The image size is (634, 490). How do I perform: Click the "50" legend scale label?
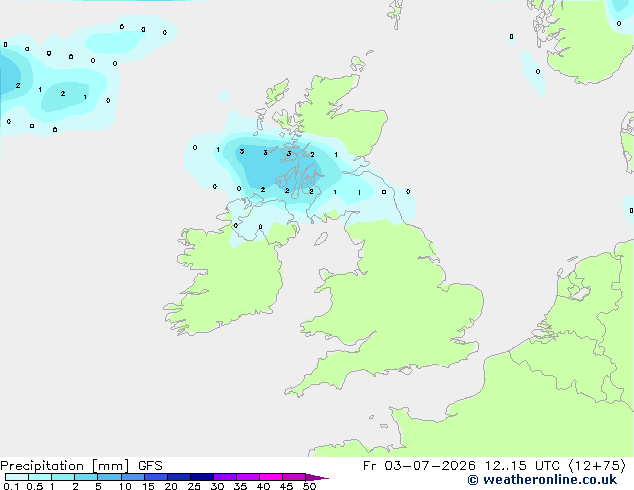309,486
